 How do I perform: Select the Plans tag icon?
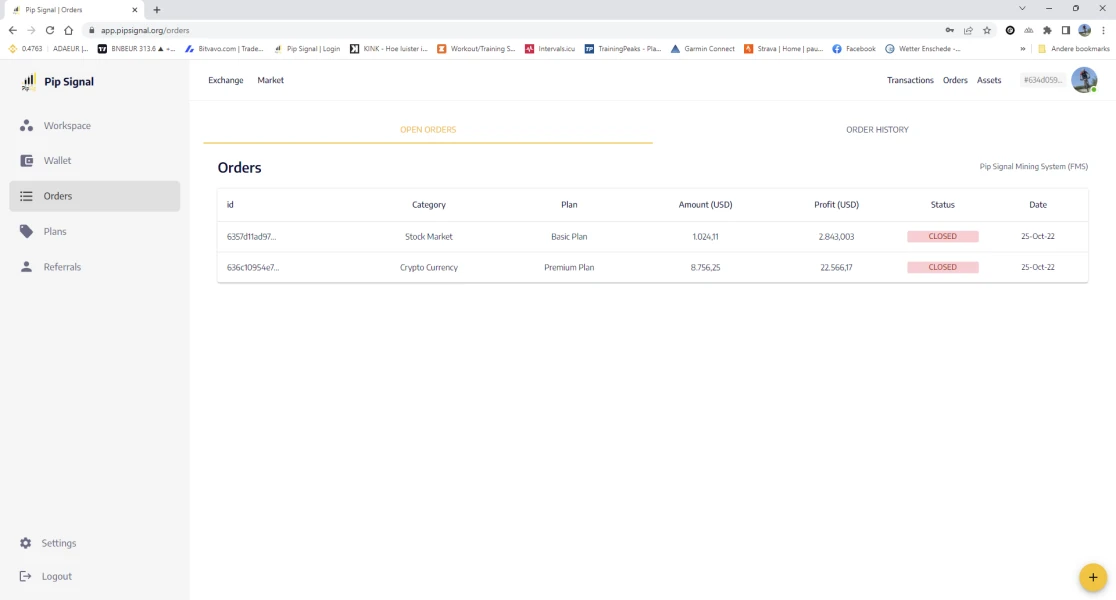pyautogui.click(x=27, y=231)
